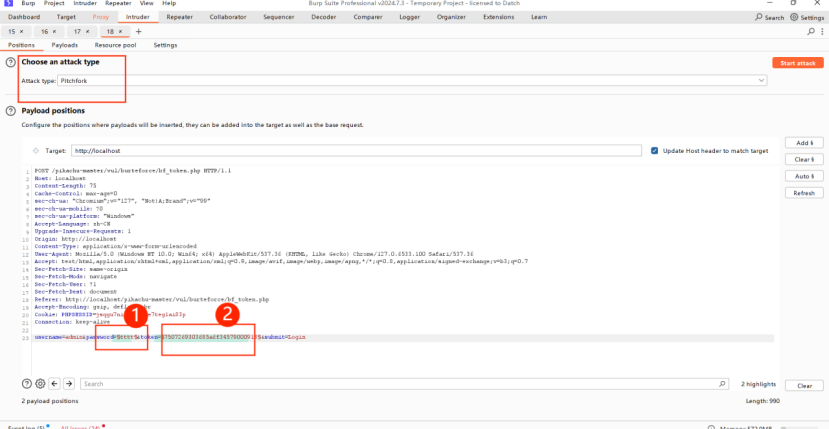The image size is (829, 429).
Task: Start the attack
Action: pos(798,63)
